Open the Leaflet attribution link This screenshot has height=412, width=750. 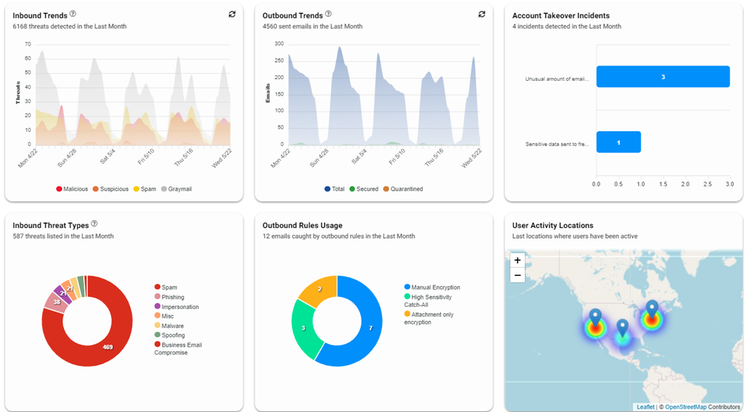coord(645,407)
